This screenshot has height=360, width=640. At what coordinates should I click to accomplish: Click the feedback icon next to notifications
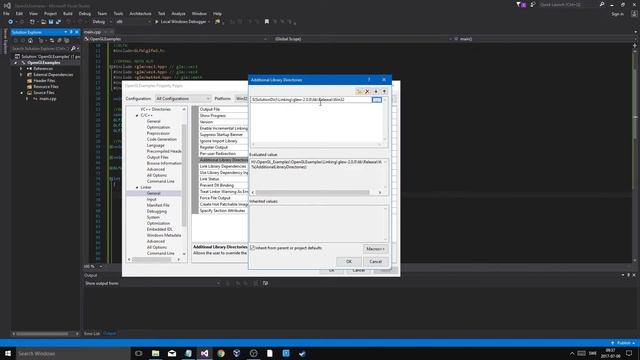pyautogui.click(x=533, y=4)
